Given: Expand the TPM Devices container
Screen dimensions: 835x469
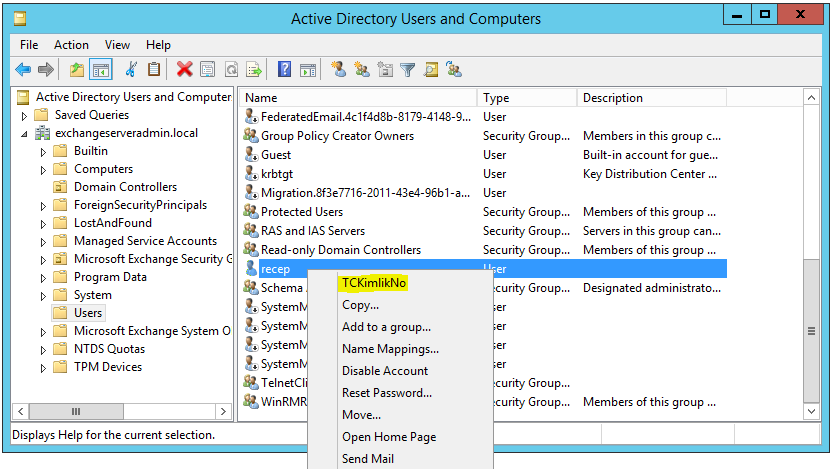Looking at the screenshot, I should 43,368.
